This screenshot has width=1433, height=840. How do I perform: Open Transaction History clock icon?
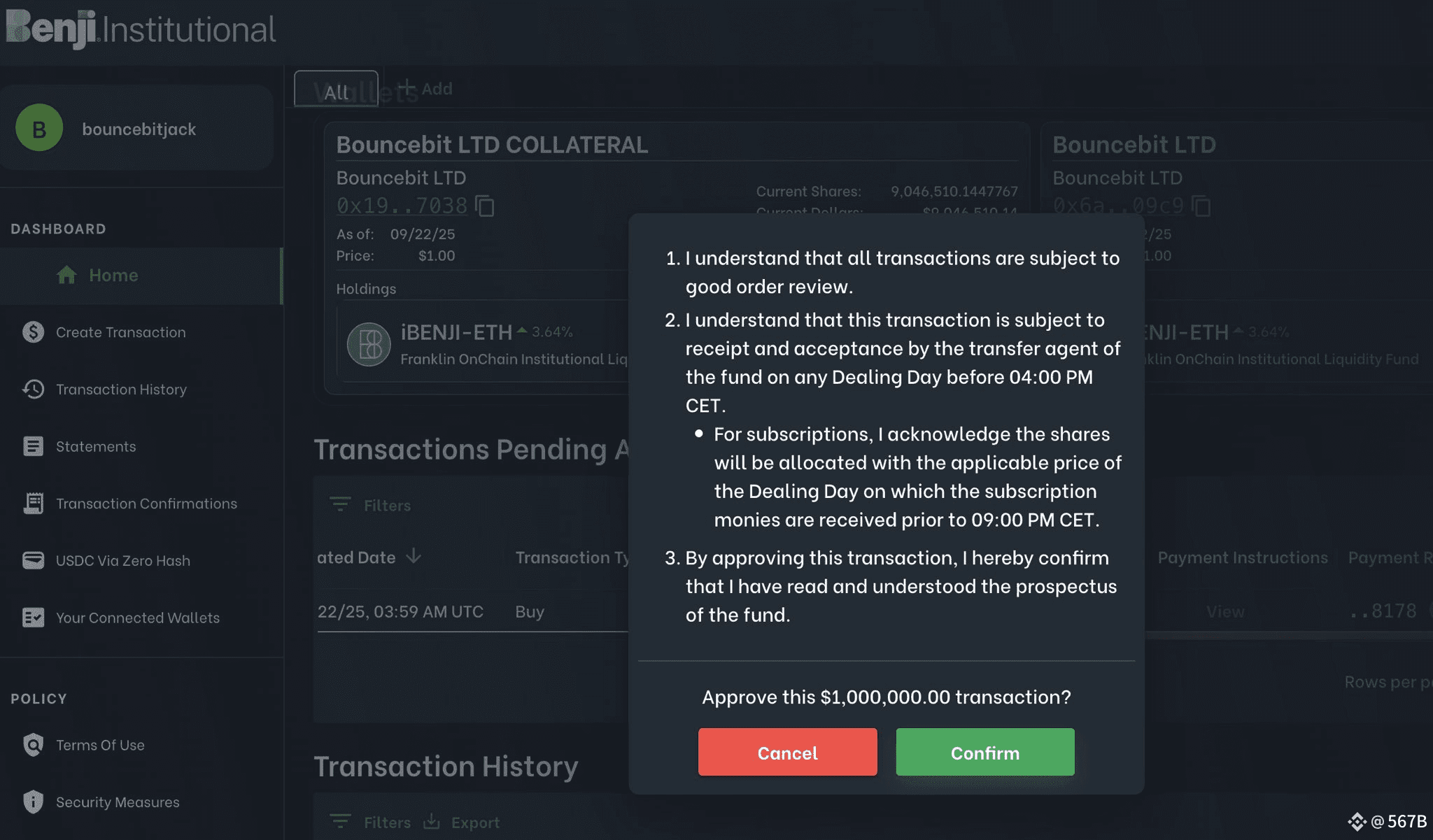pos(33,389)
